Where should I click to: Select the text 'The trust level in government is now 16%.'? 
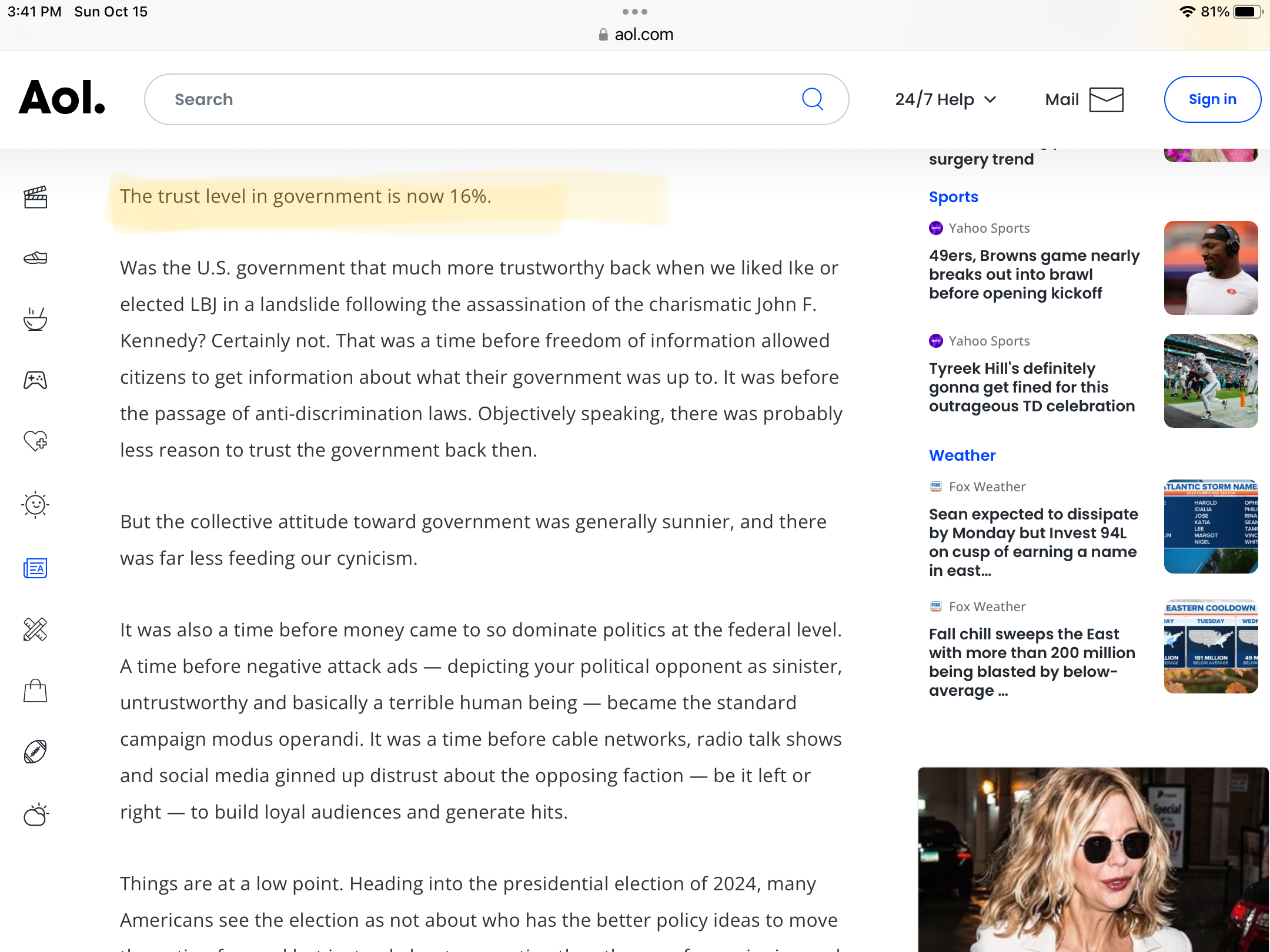(x=306, y=196)
